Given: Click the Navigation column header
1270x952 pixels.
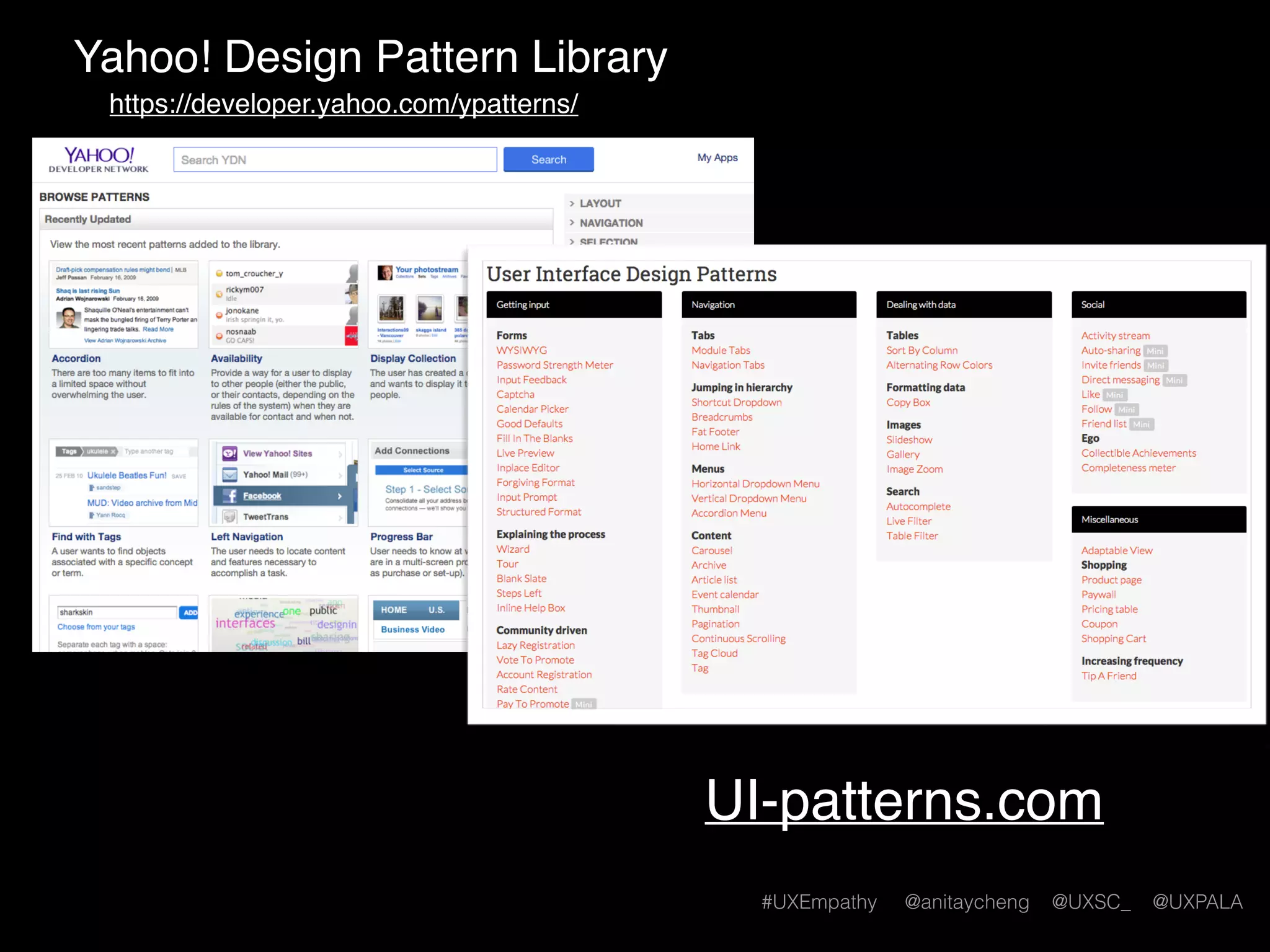Looking at the screenshot, I should 769,304.
